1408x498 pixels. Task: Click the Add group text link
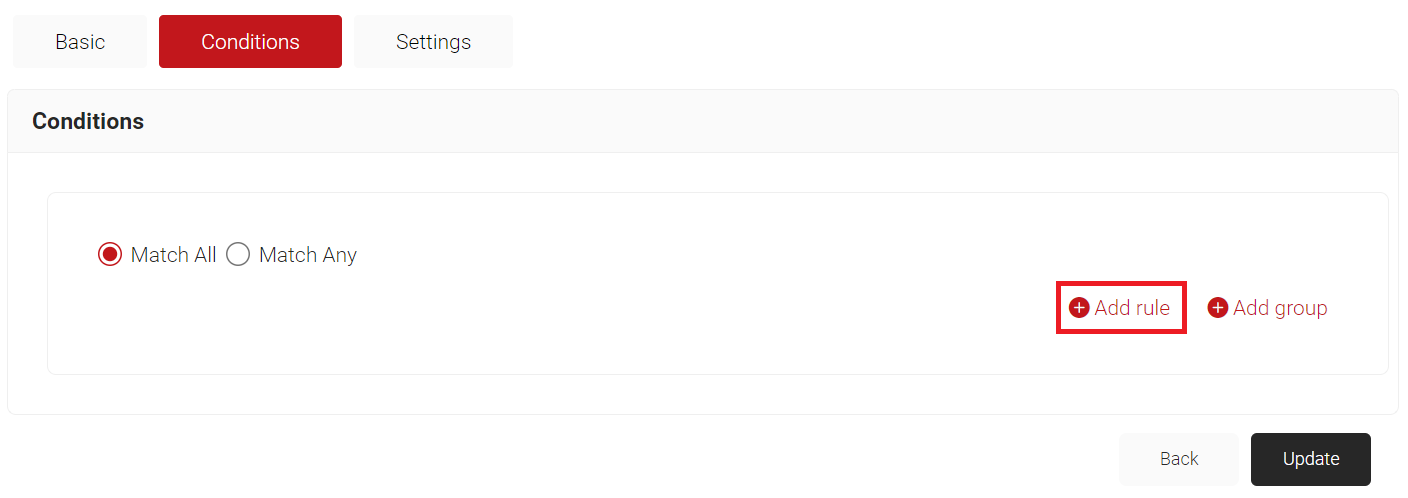(1280, 308)
